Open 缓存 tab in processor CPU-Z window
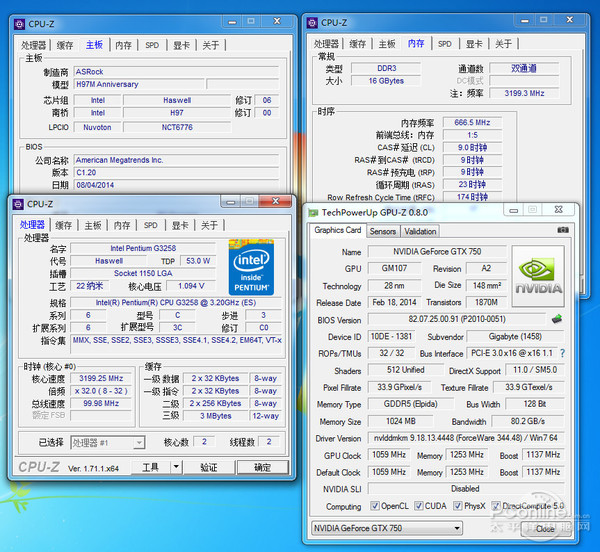600x552 pixels. coord(64,225)
